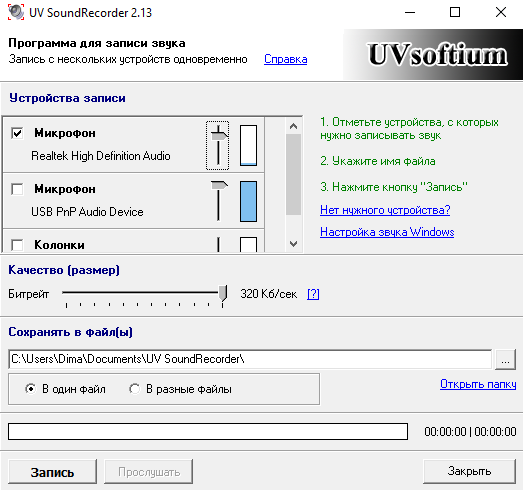Viewport: 523px width, 490px height.
Task: Click the UV SoundRecorder app icon in title bar
Action: pyautogui.click(x=16, y=12)
